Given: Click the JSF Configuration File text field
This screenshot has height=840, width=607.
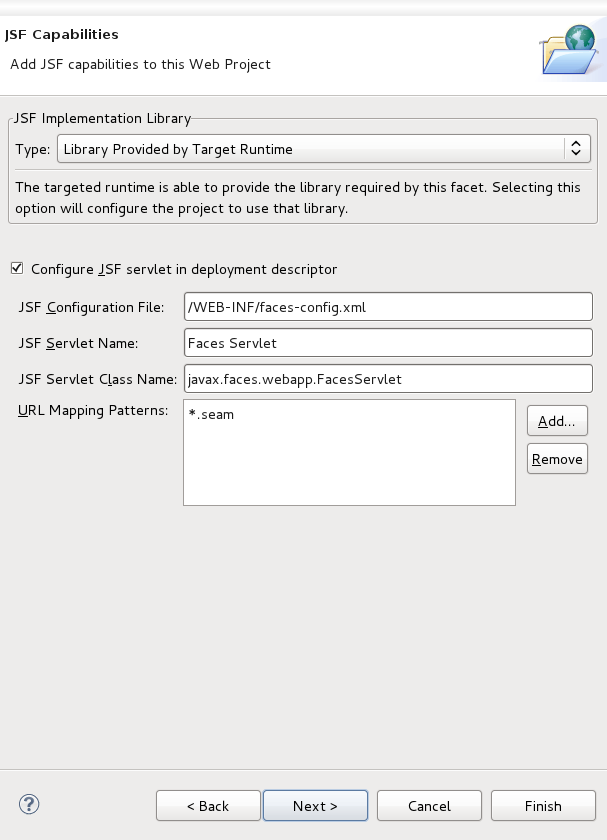Looking at the screenshot, I should 388,307.
